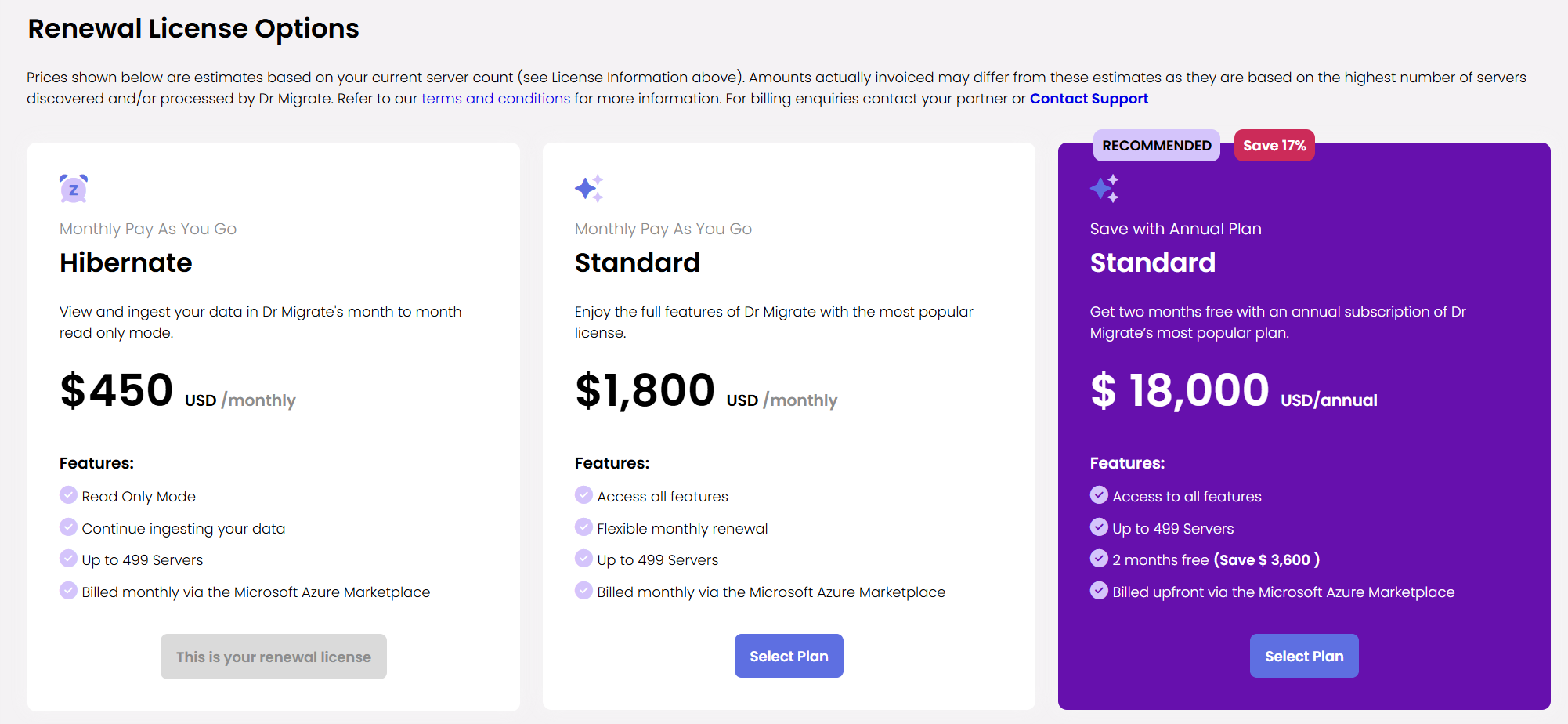
Task: Click checkmark beside Access all features
Action: pos(583,495)
